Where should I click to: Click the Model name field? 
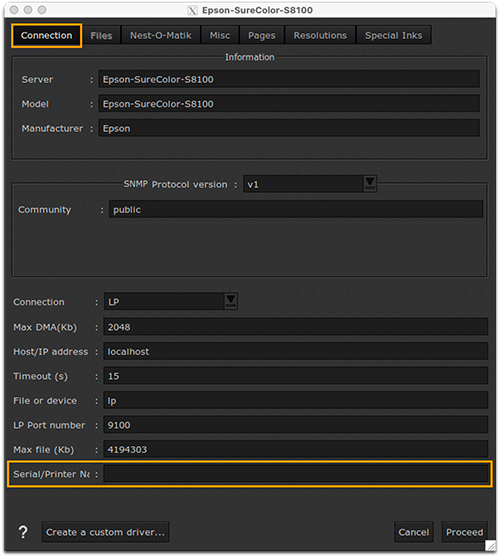(289, 103)
